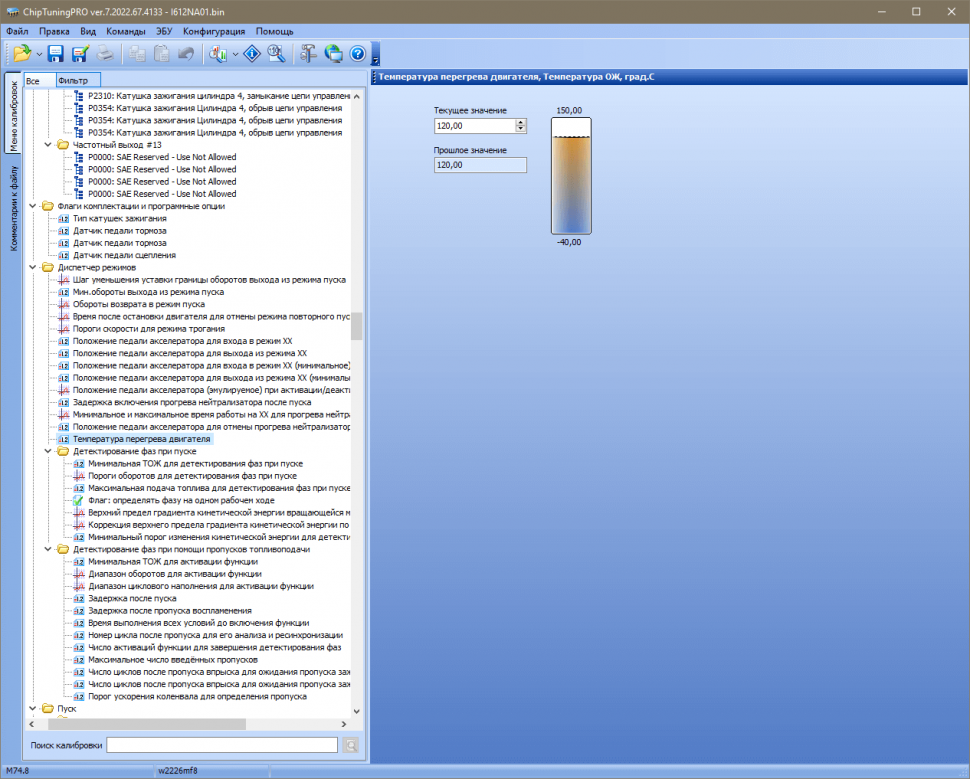Click the open file folder icon

21,53
